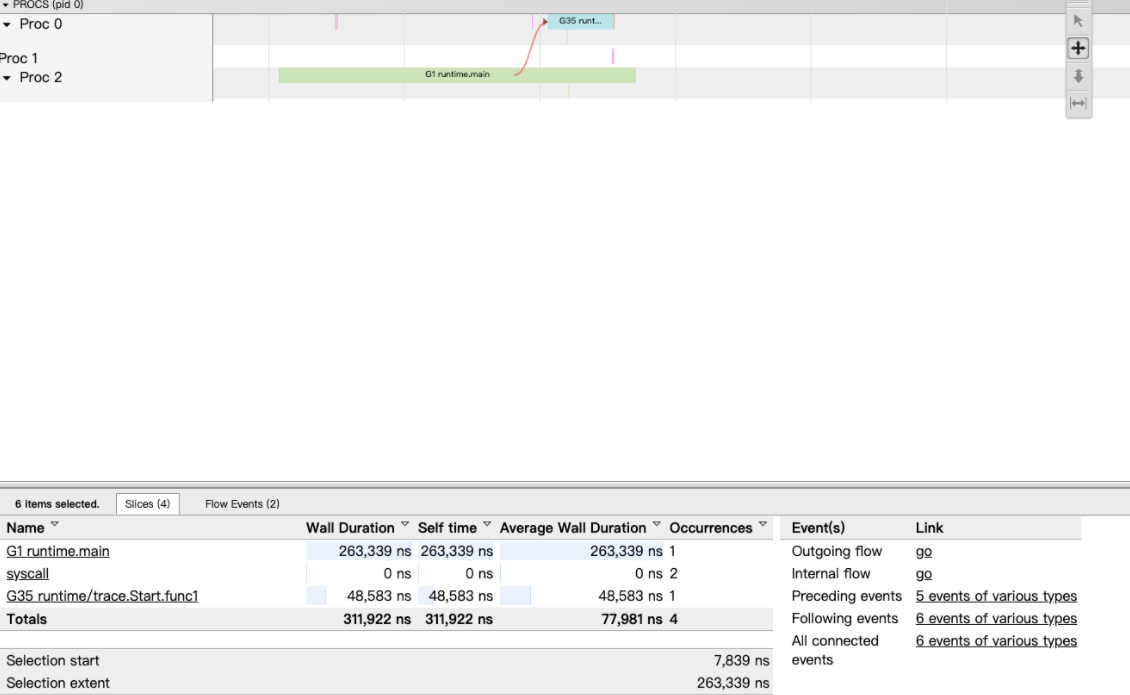Screen dimensions: 1130x695
Task: Select the arrow selection tool
Action: click(1078, 20)
